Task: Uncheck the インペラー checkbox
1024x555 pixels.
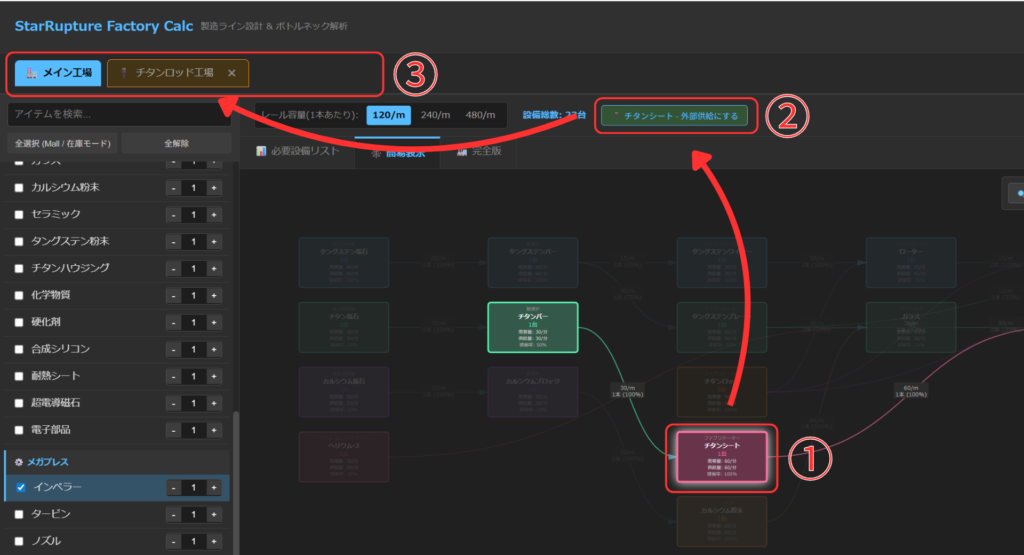Action: point(18,488)
